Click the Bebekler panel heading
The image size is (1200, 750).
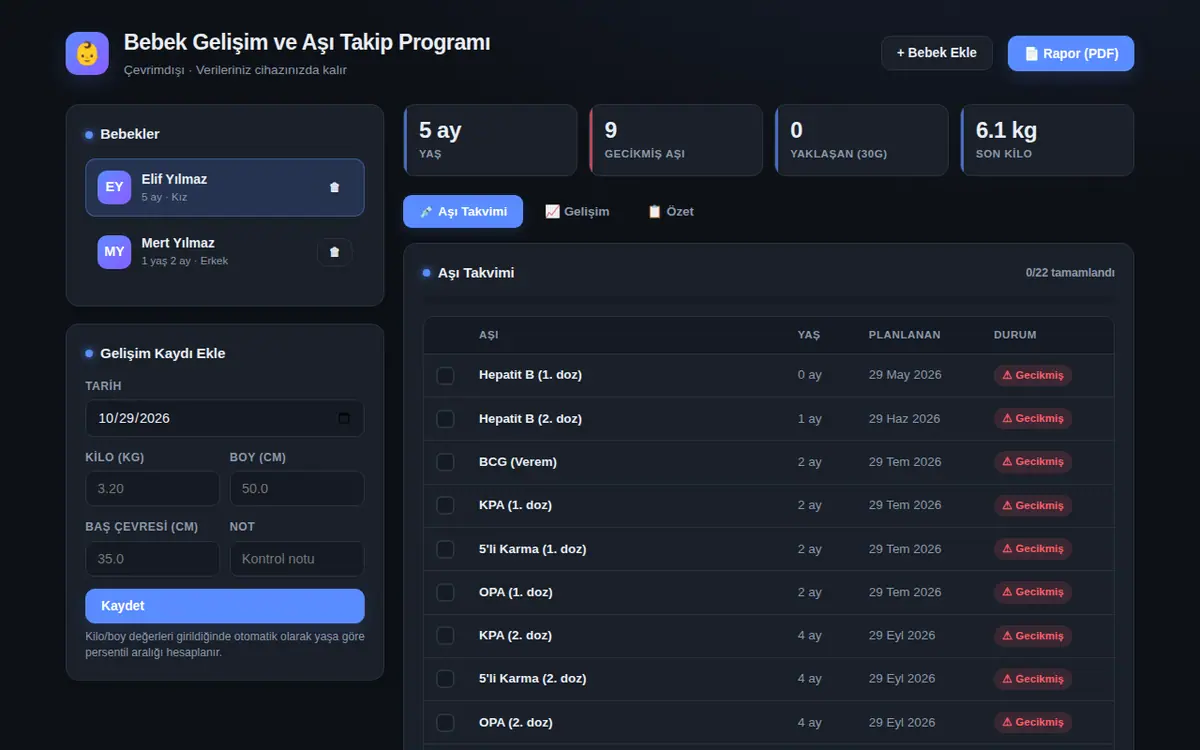pyautogui.click(x=130, y=134)
